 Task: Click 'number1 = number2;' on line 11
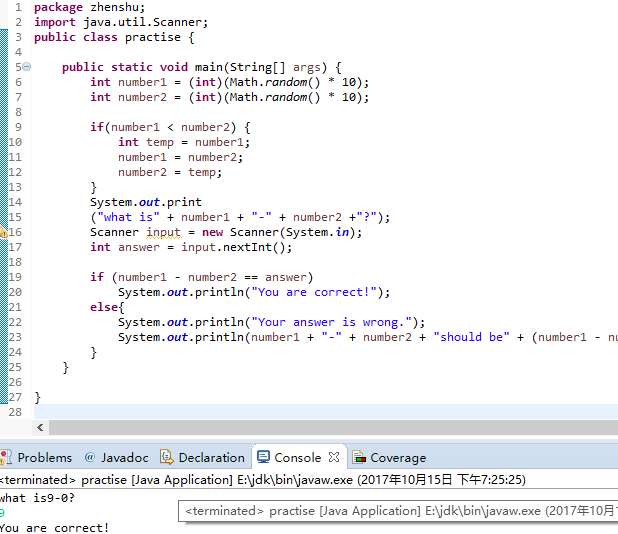coord(181,157)
